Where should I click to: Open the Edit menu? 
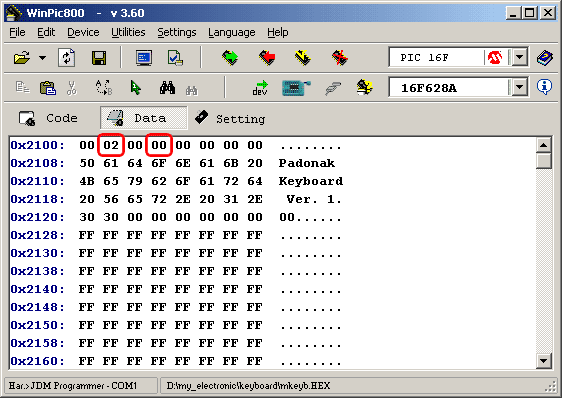click(46, 32)
